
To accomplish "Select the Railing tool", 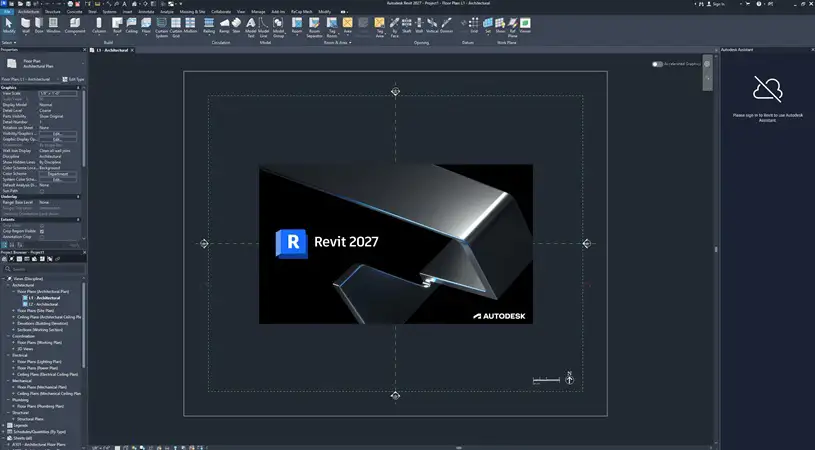I will tap(209, 25).
